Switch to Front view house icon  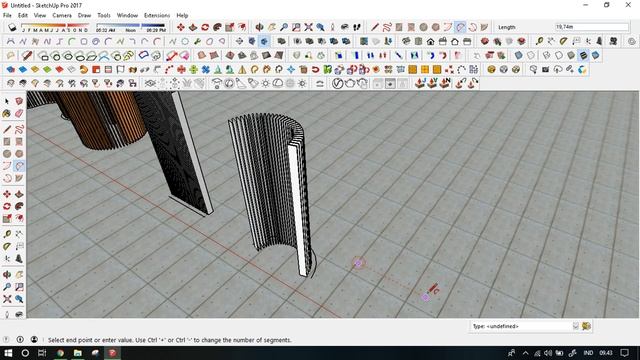(430, 41)
